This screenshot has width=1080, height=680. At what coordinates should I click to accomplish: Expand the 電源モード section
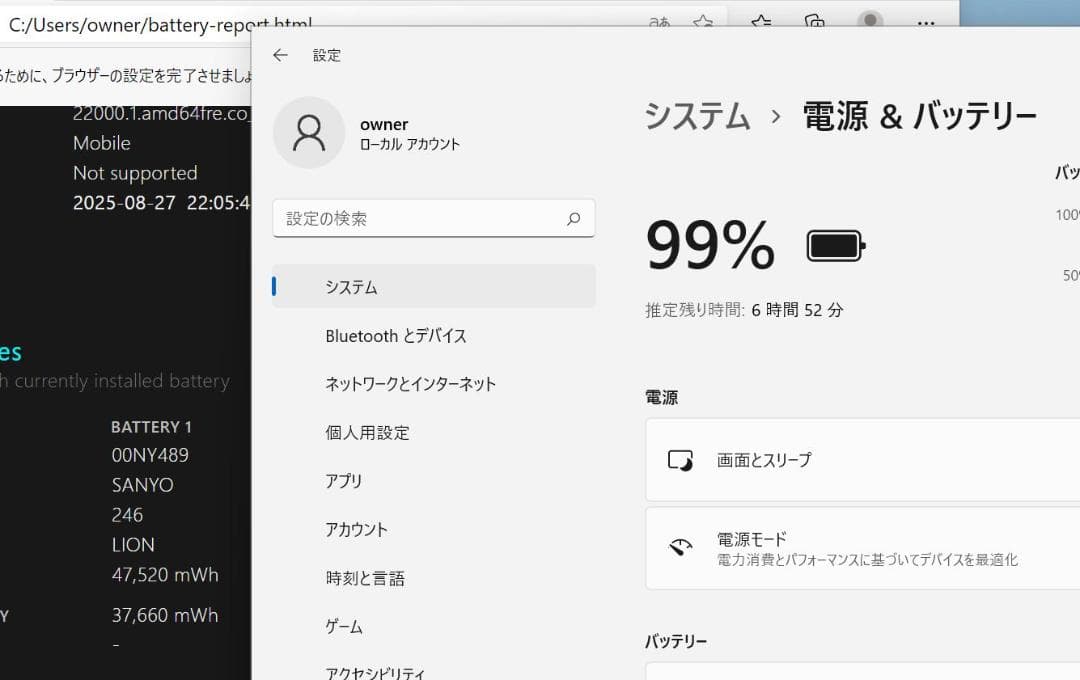[862, 548]
